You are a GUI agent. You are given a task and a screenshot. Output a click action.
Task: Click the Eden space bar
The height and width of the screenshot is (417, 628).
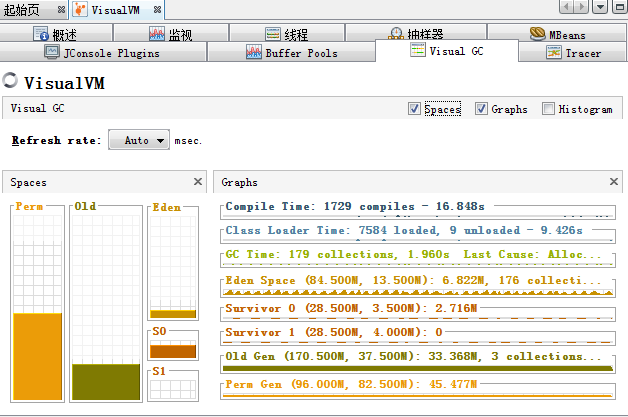173,267
